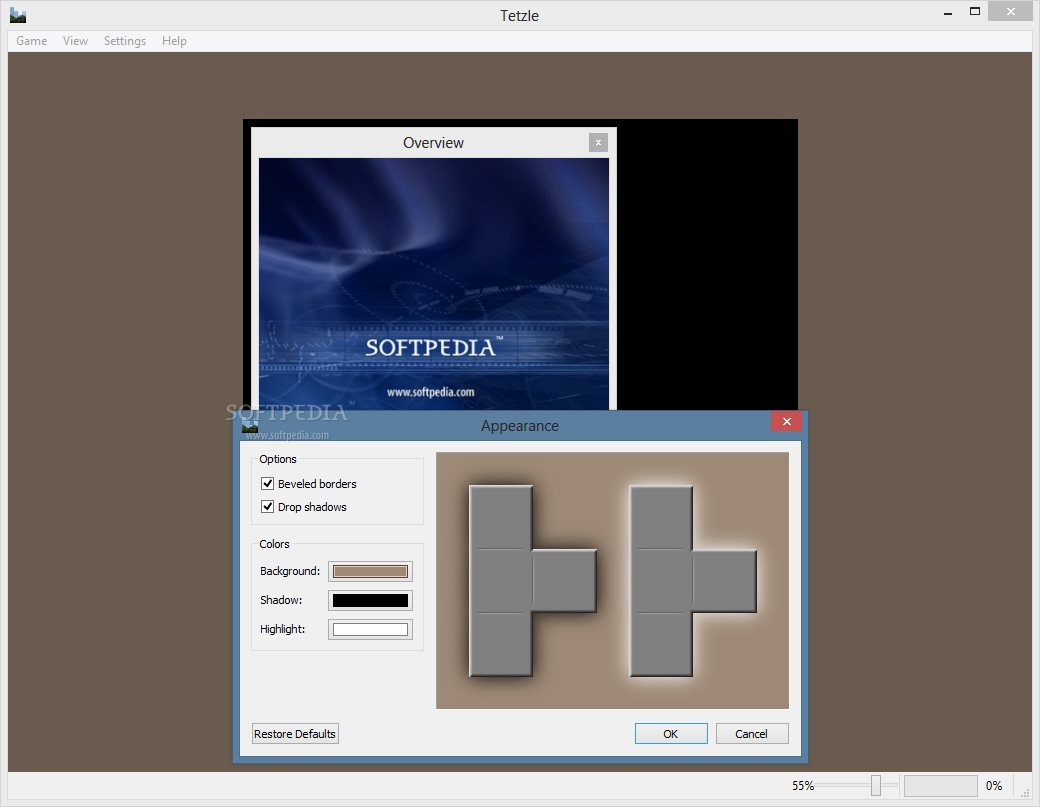
Task: Click the Restore Defaults button
Action: point(295,733)
